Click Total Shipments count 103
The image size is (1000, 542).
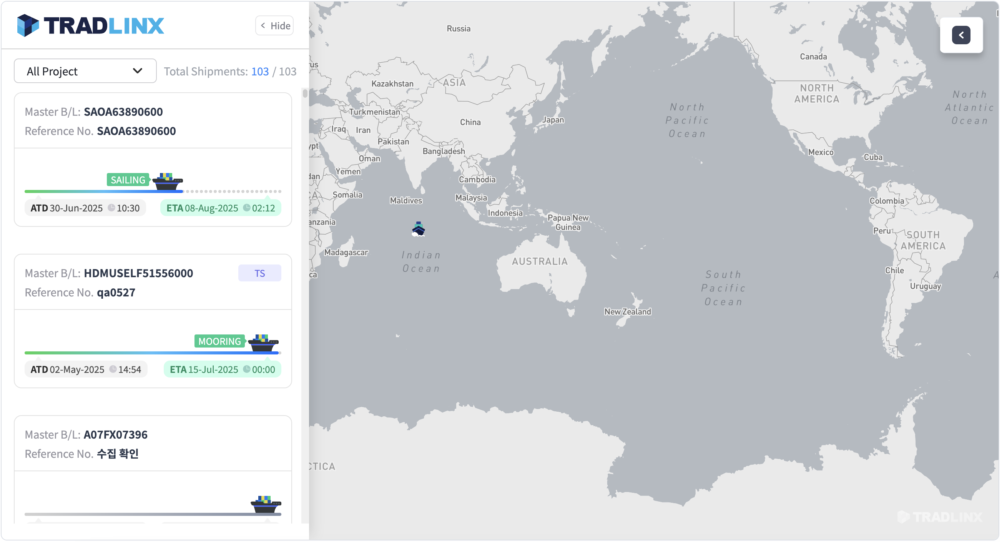260,71
